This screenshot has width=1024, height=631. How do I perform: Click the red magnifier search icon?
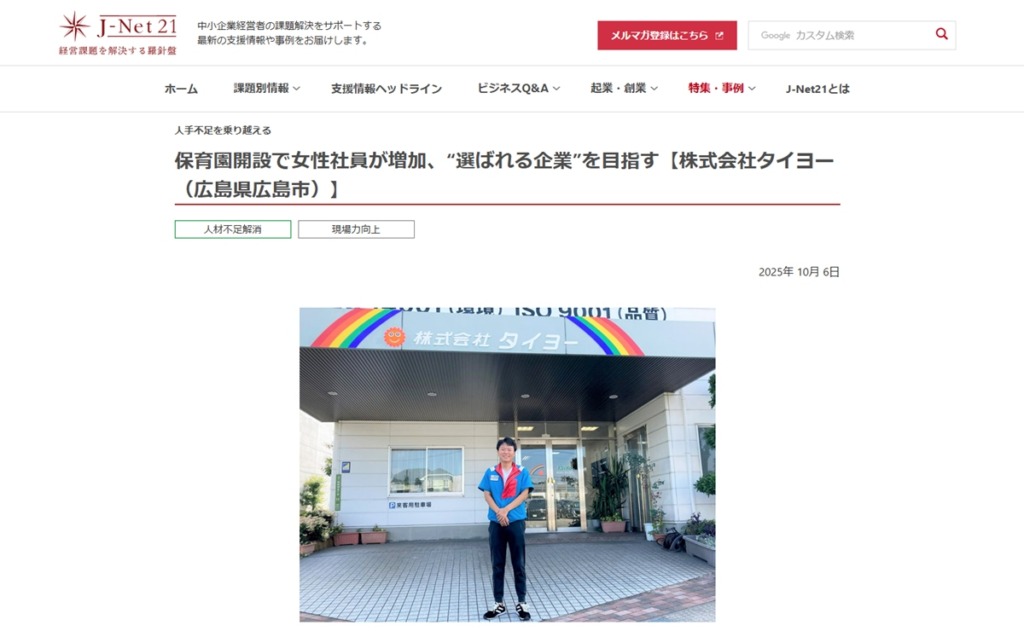tap(941, 34)
